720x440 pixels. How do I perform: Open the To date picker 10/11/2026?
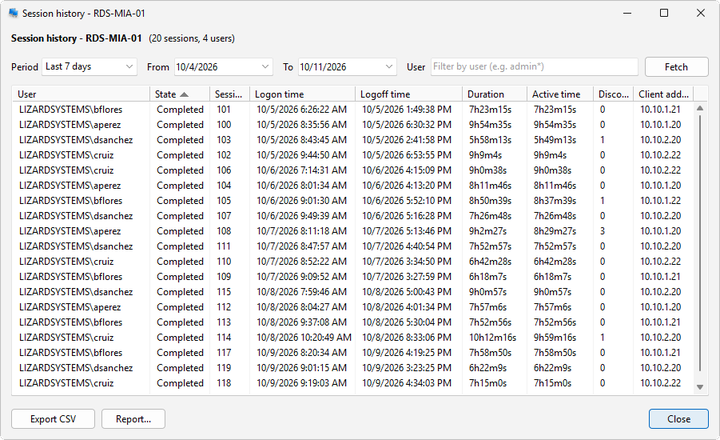click(347, 67)
